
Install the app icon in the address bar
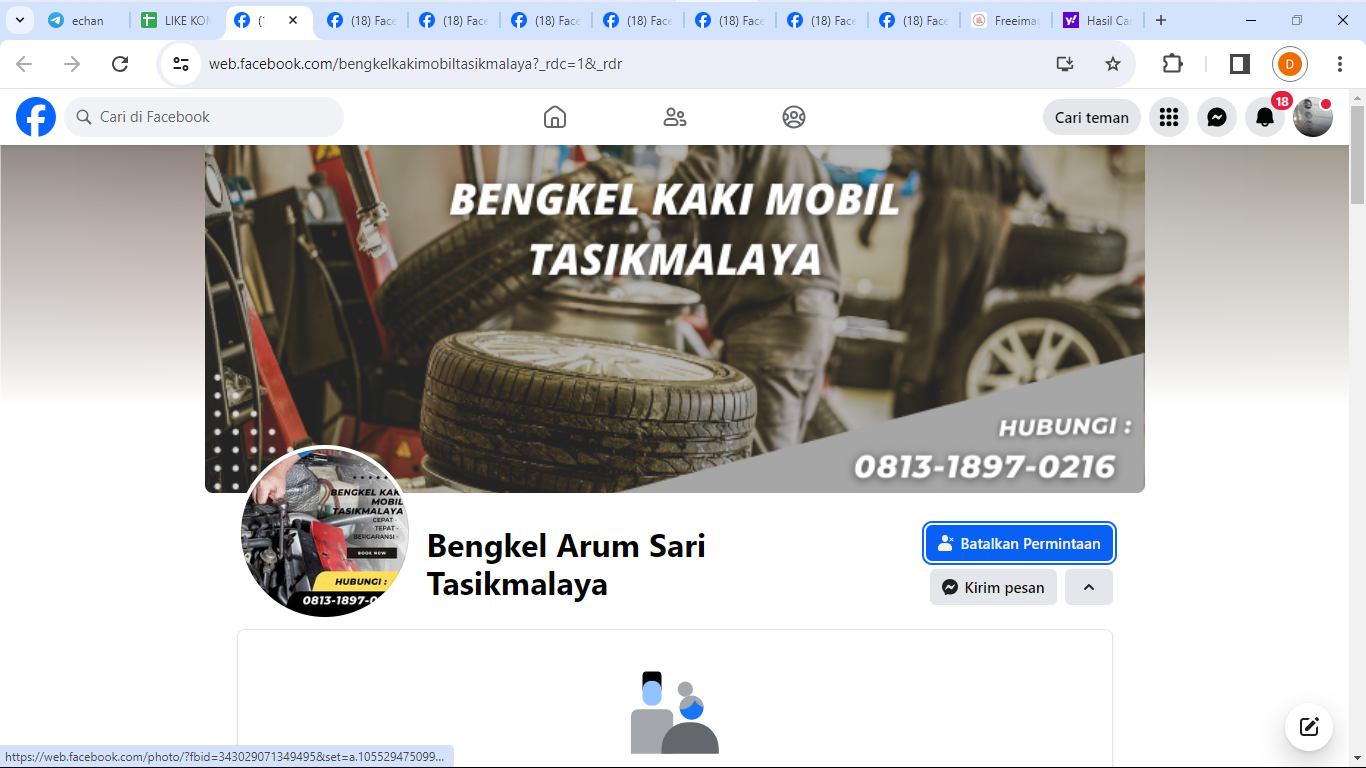coord(1065,64)
